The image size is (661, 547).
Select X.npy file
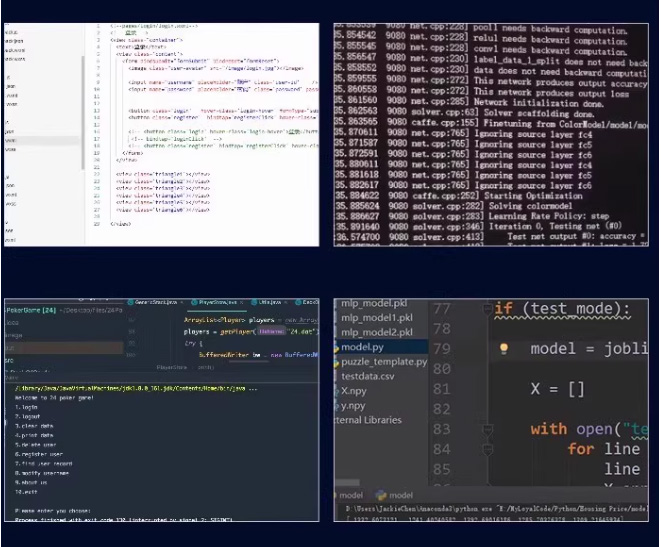[x=352, y=391]
